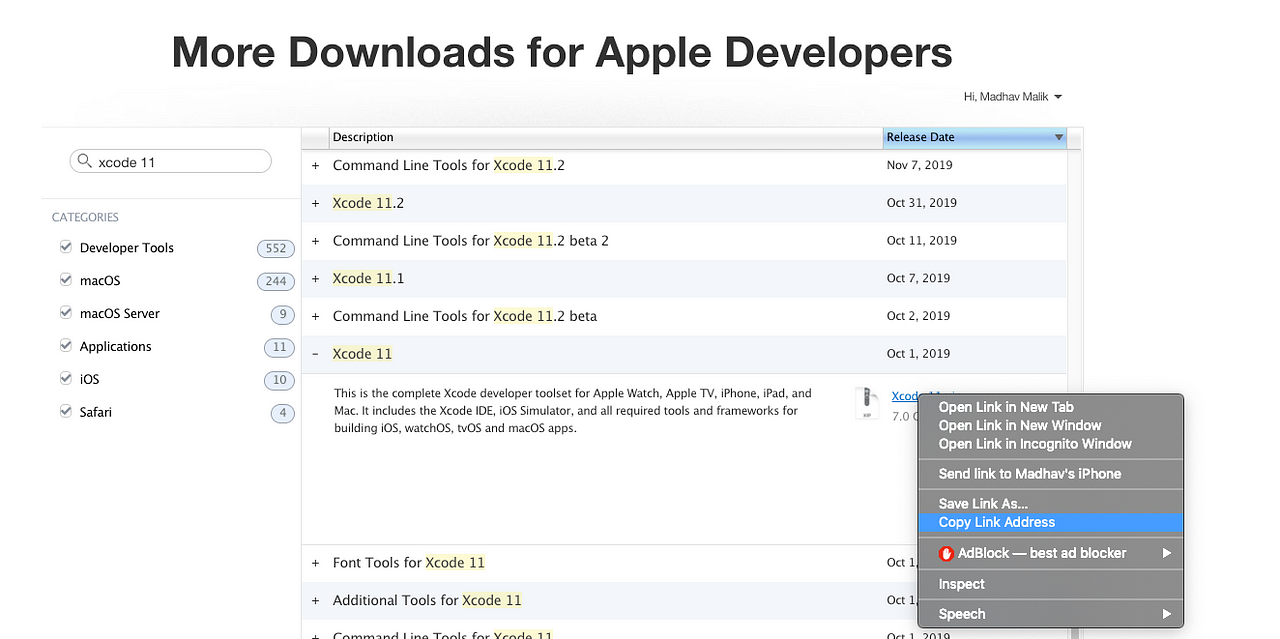
Task: Toggle the Safari category checkbox
Action: (x=66, y=411)
